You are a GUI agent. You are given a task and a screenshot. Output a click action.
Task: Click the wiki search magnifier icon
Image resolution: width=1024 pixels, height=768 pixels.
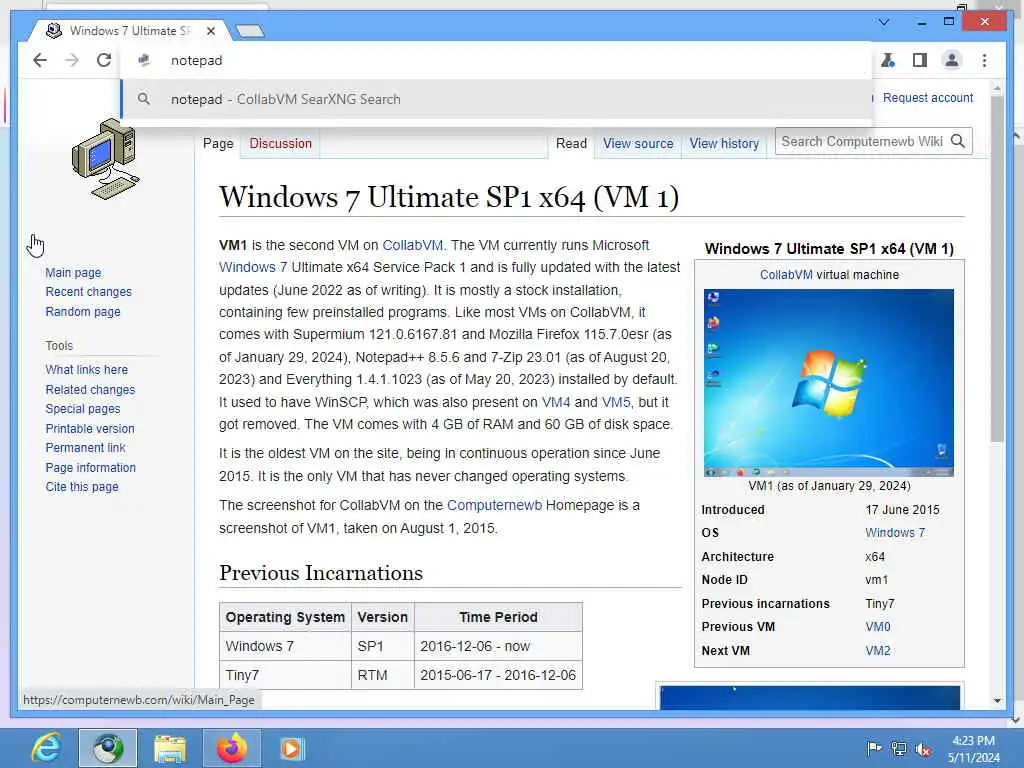click(957, 141)
